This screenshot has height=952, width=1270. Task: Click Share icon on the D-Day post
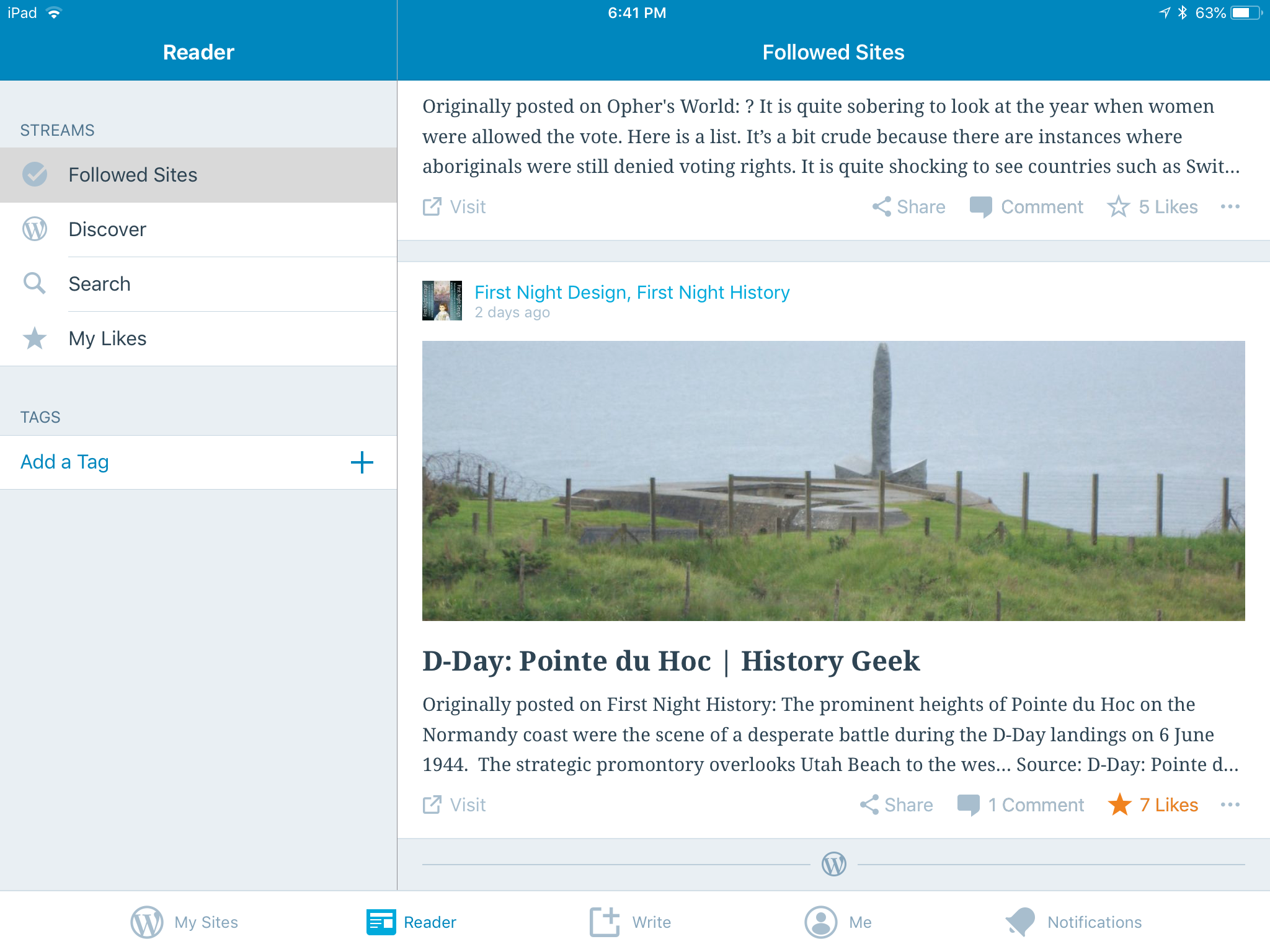869,804
